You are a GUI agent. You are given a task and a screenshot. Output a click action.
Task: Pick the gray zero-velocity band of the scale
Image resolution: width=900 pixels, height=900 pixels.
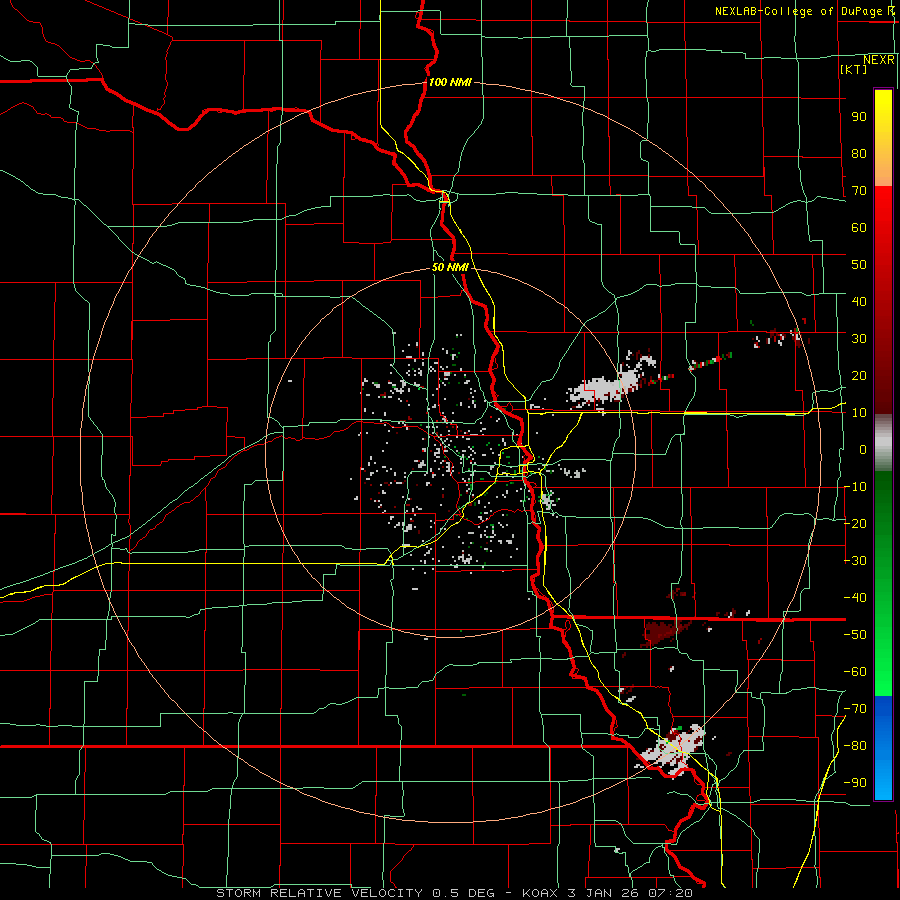coord(883,443)
